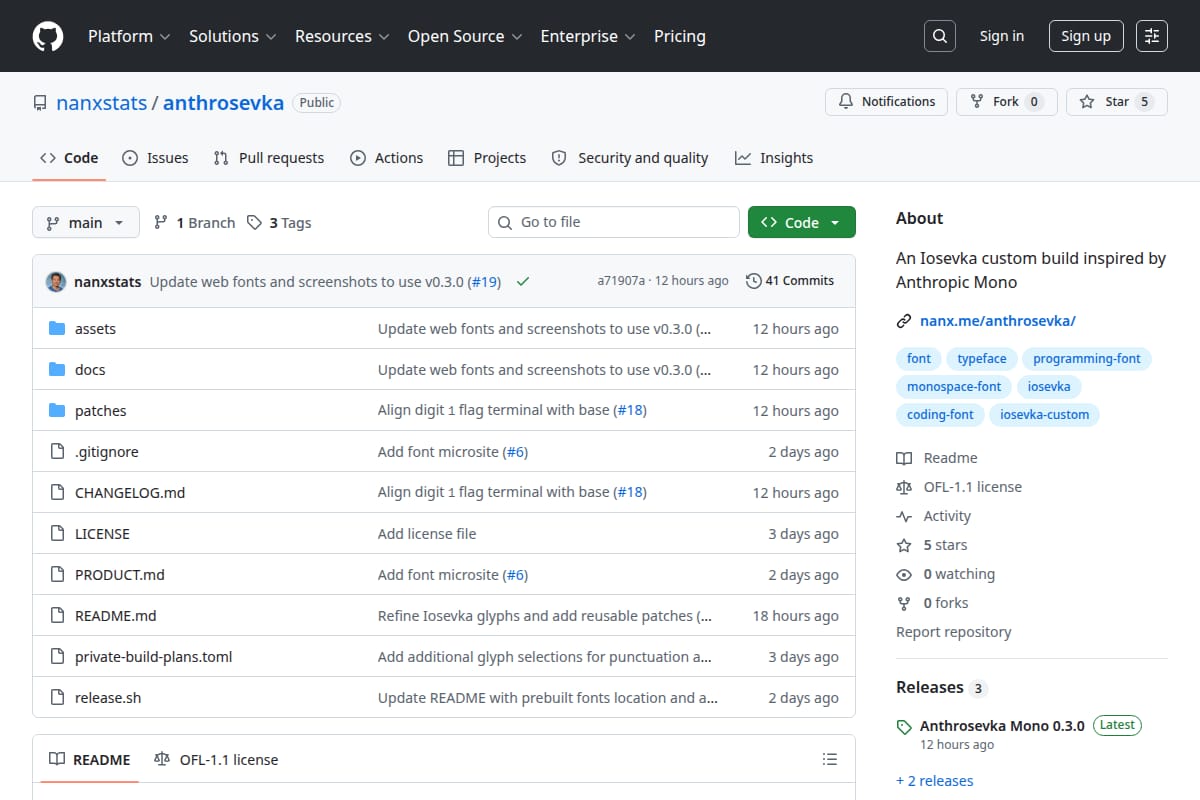The height and width of the screenshot is (800, 1200).
Task: Expand the Resources menu
Action: coord(341,36)
